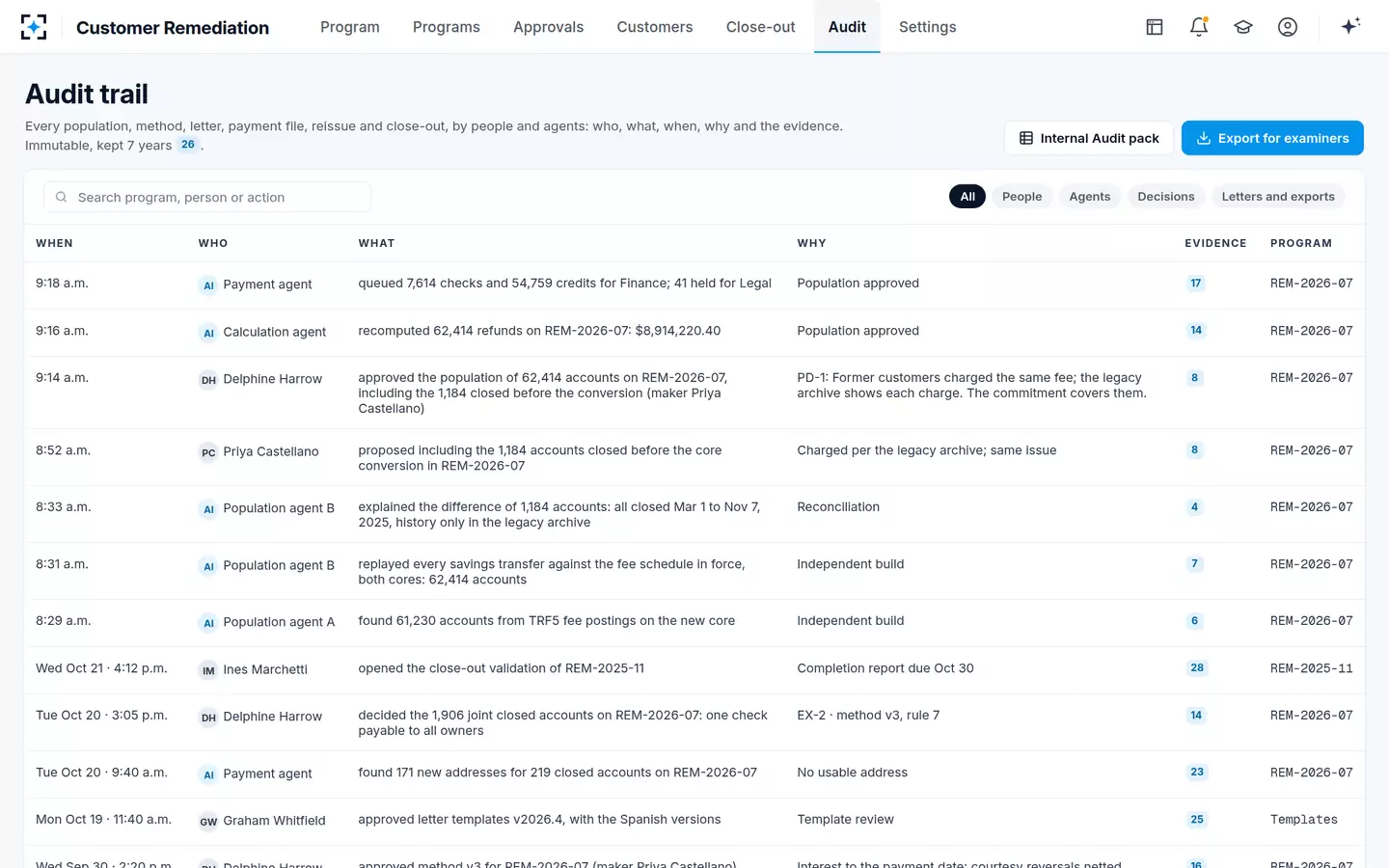1389x868 pixels.
Task: Click the AI badge beside Calculation agent
Action: [x=208, y=333]
